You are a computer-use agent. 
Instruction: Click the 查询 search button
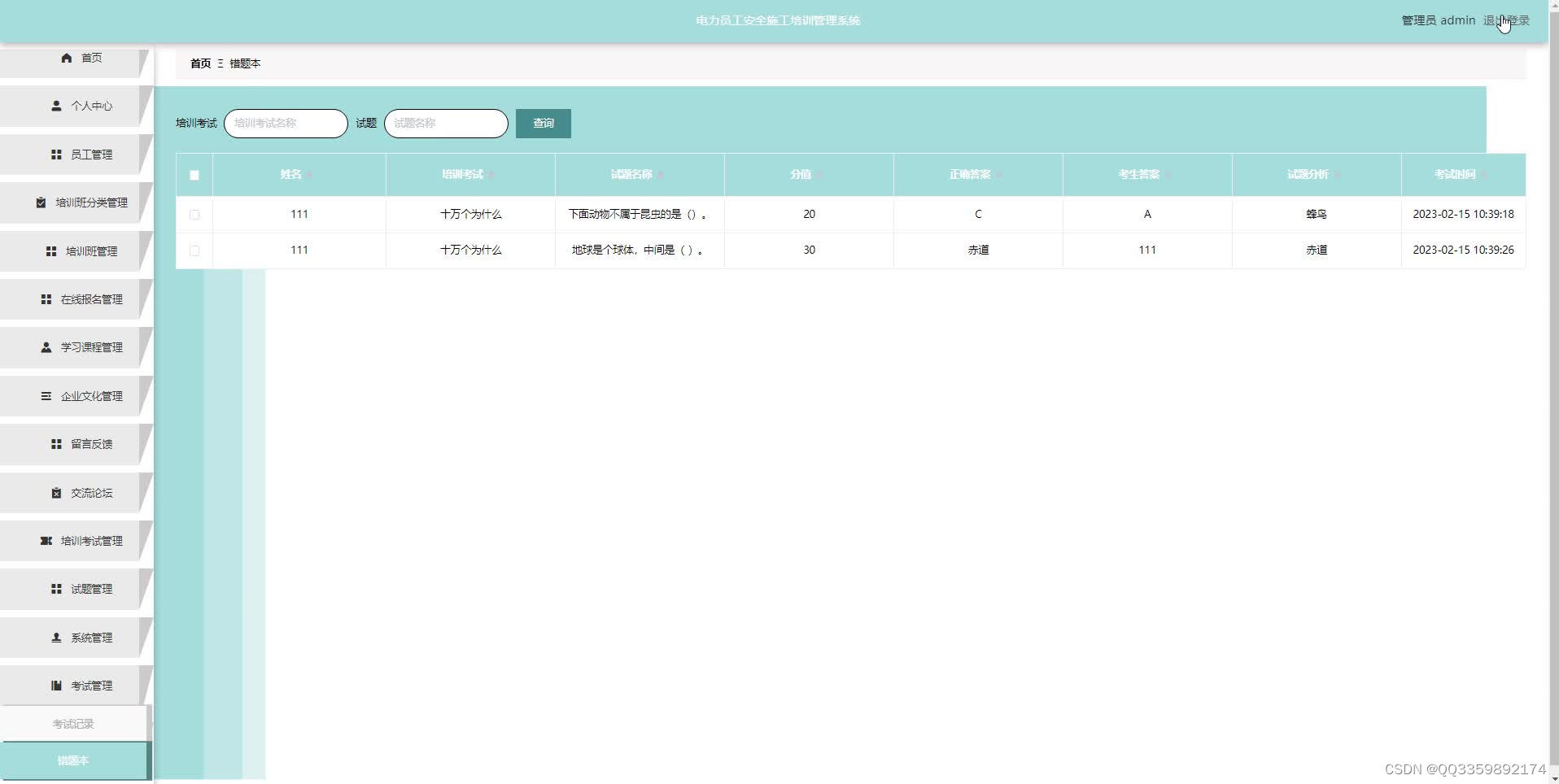pos(544,124)
